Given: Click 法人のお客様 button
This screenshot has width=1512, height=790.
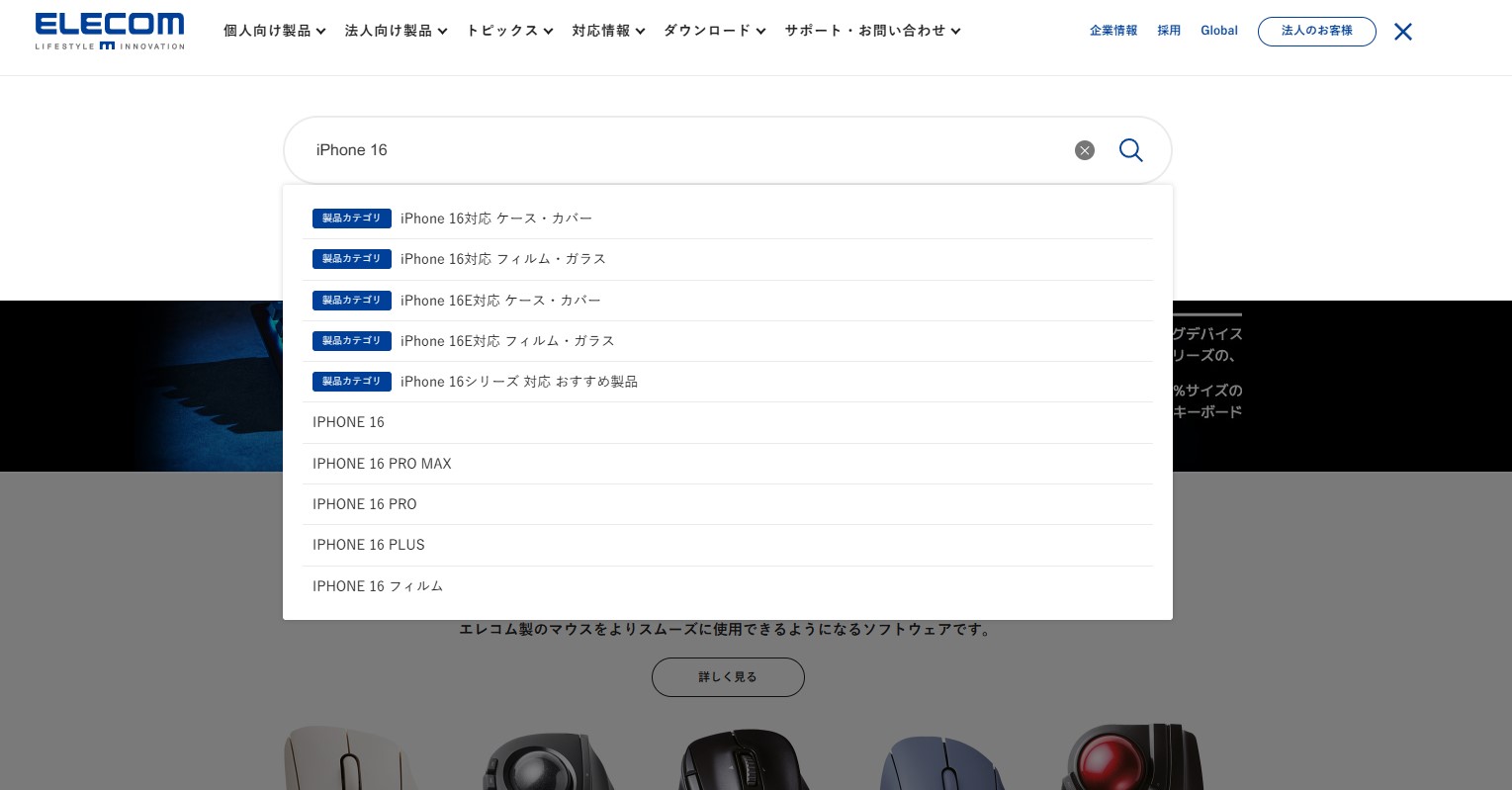Looking at the screenshot, I should (x=1316, y=32).
